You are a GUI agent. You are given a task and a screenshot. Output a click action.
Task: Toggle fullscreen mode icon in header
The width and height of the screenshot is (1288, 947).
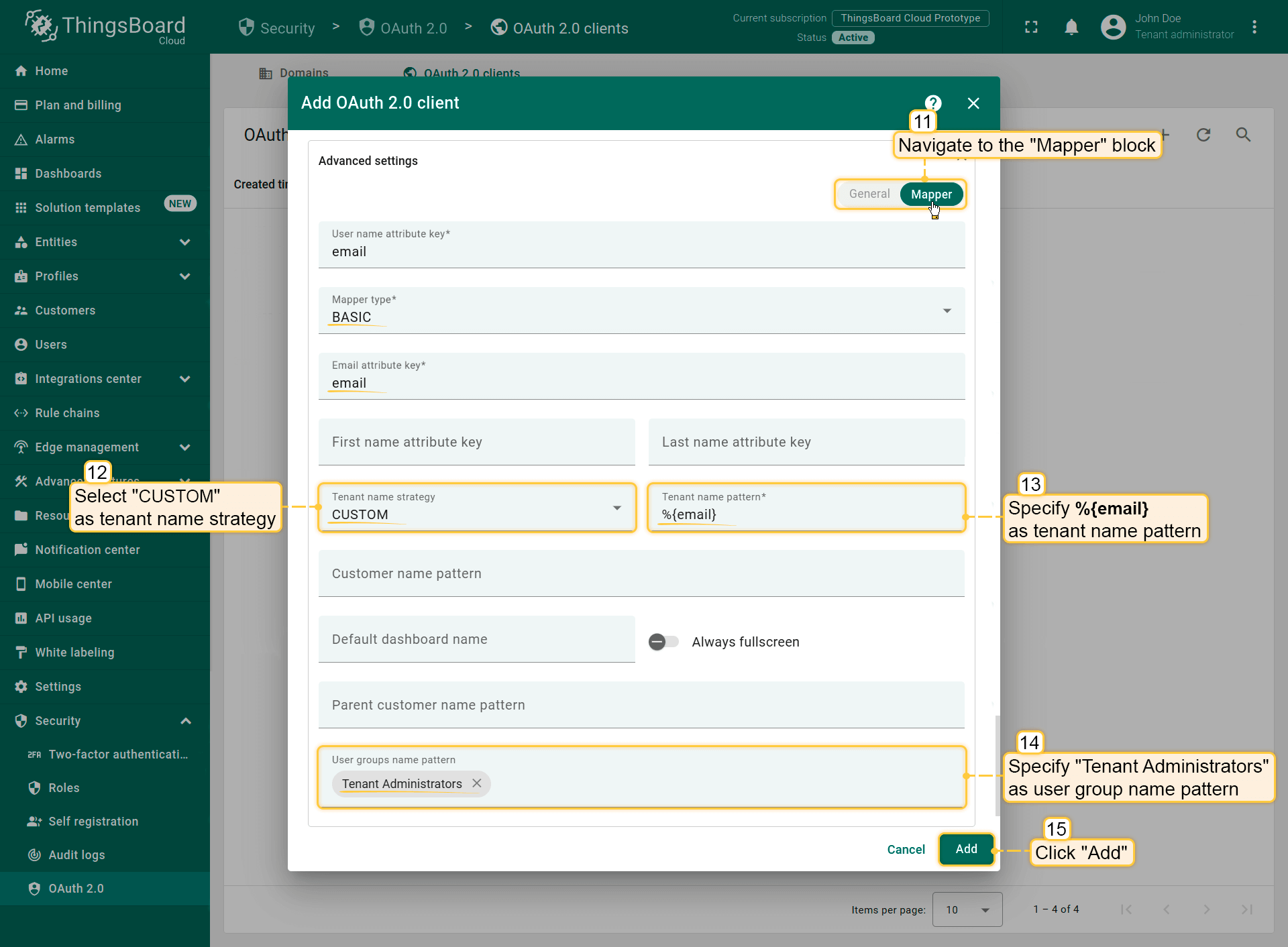point(1031,27)
